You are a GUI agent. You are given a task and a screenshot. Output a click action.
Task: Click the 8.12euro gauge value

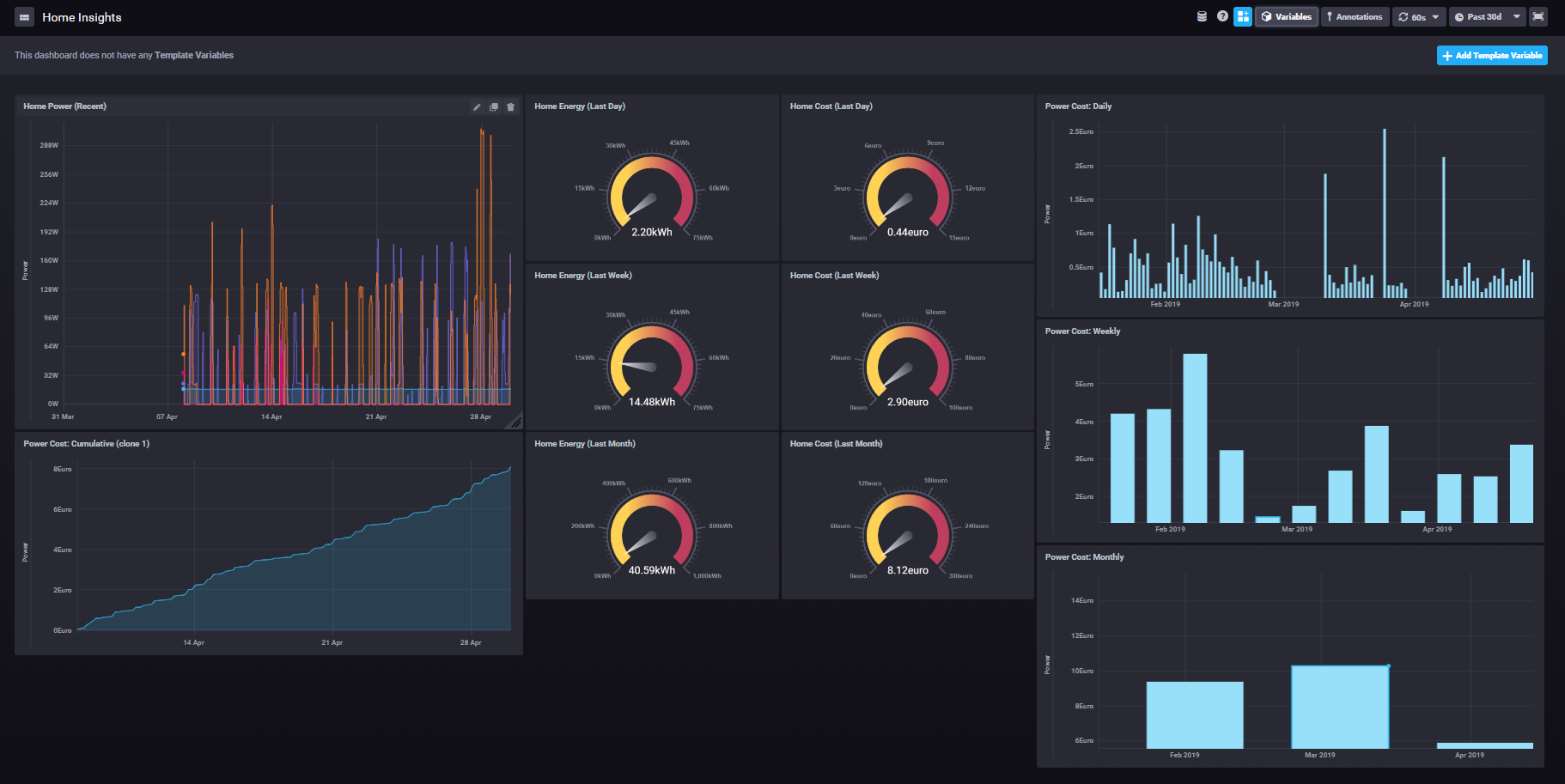click(x=908, y=570)
